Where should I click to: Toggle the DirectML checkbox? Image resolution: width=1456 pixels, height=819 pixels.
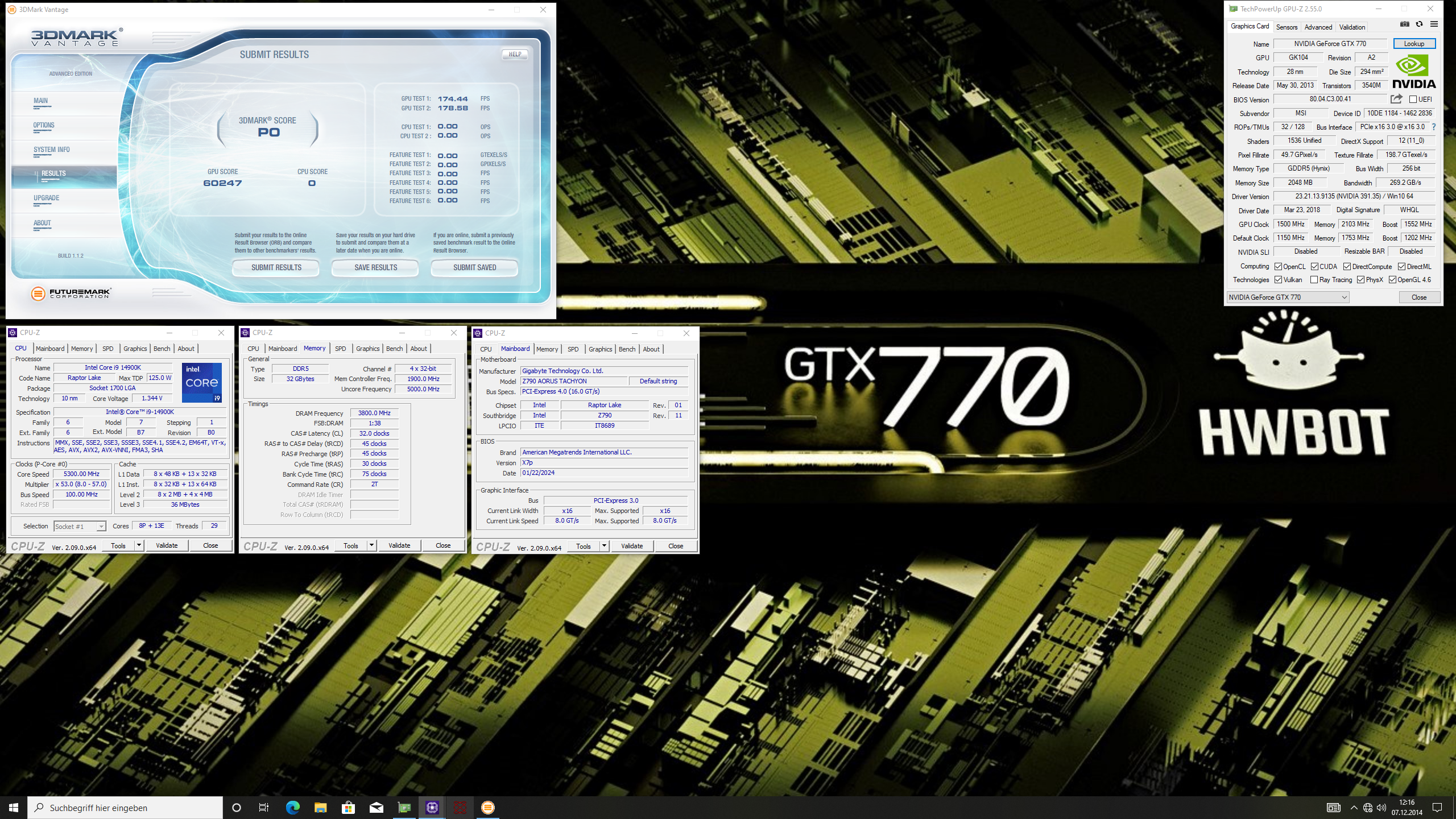pyautogui.click(x=1401, y=267)
